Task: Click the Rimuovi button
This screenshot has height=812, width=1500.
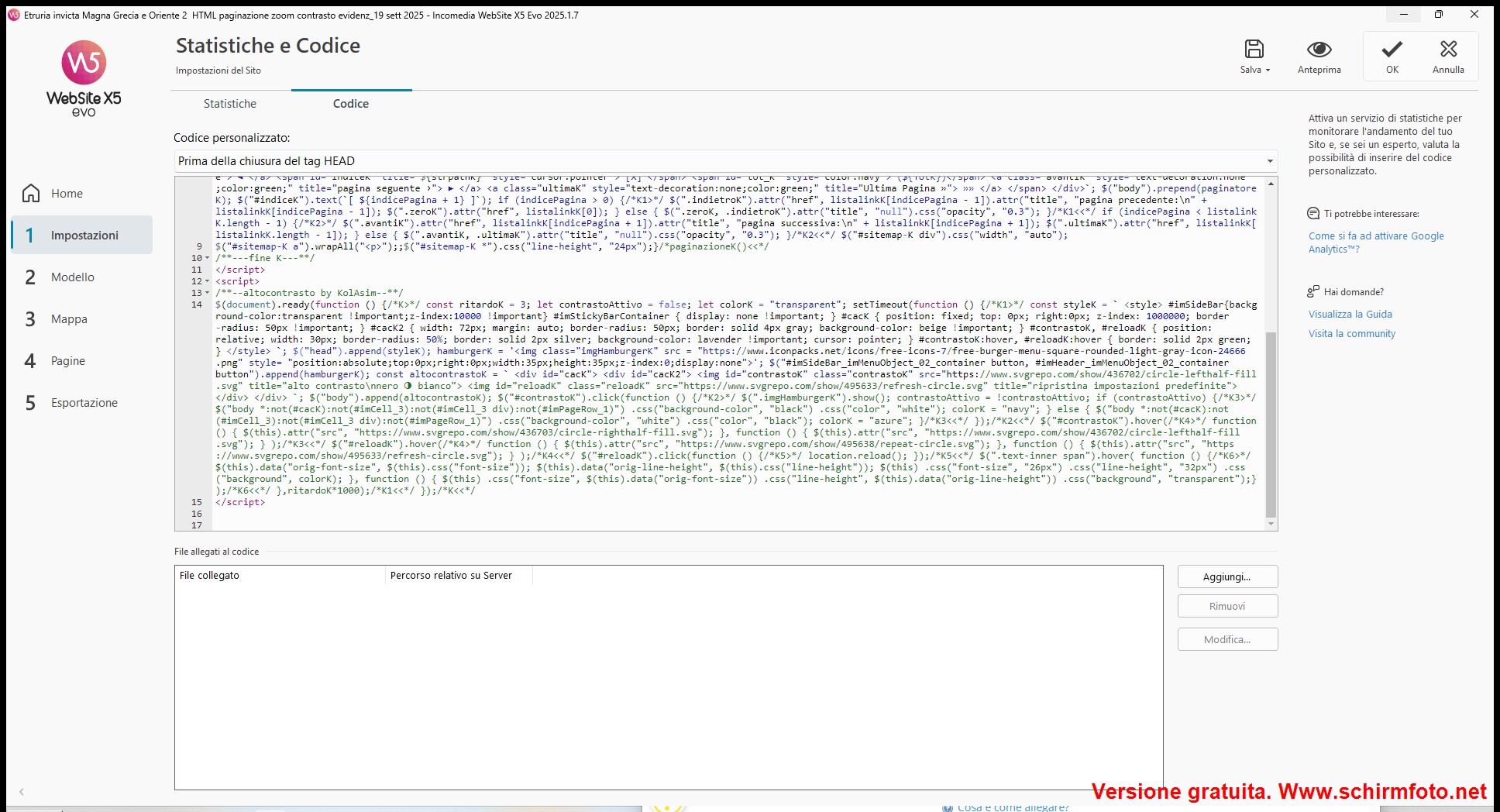Action: [1227, 606]
